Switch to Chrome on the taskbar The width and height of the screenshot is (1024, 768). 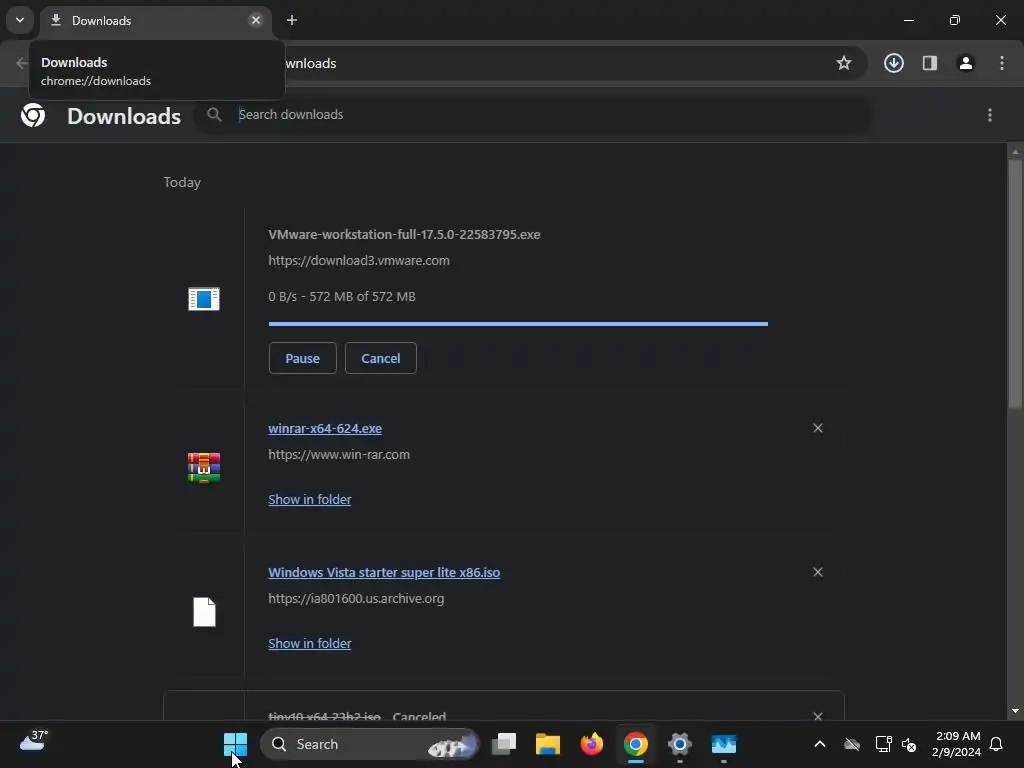coord(635,744)
